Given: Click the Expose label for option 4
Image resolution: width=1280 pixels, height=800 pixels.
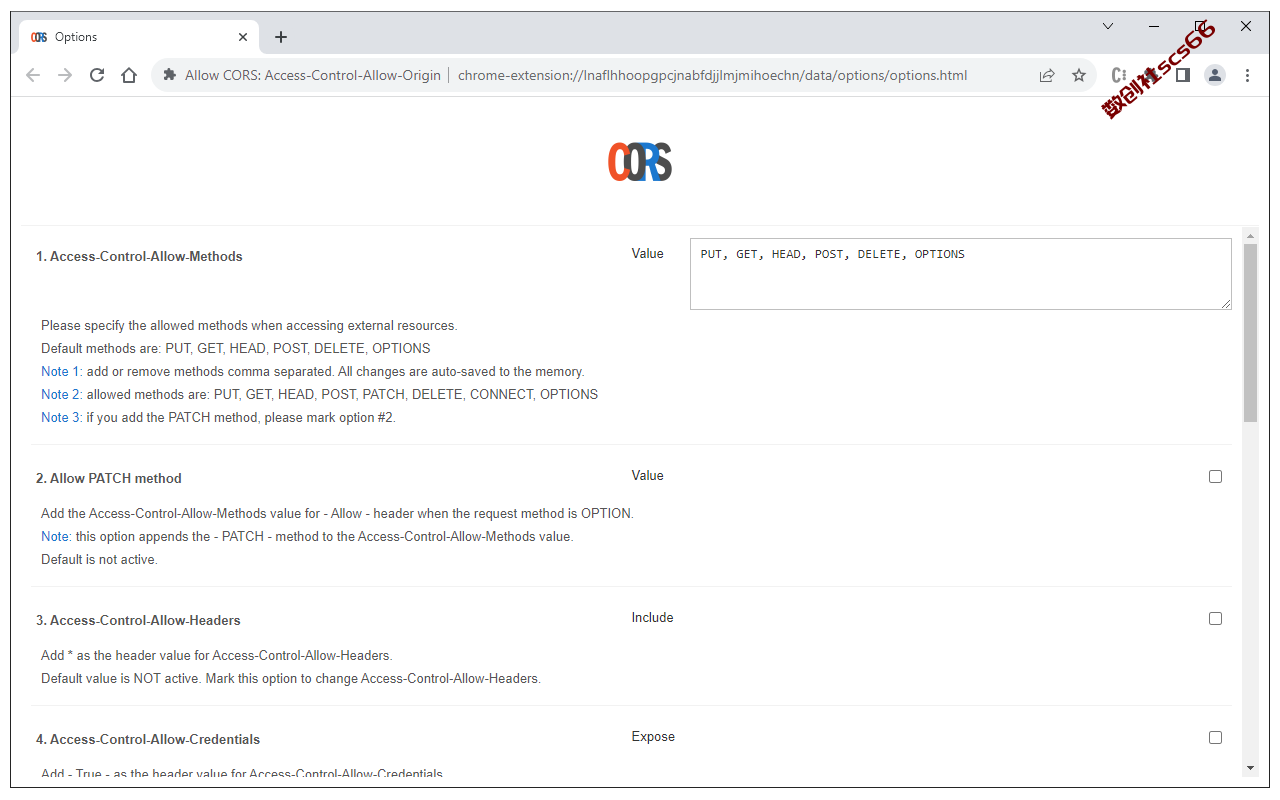Looking at the screenshot, I should pos(653,737).
